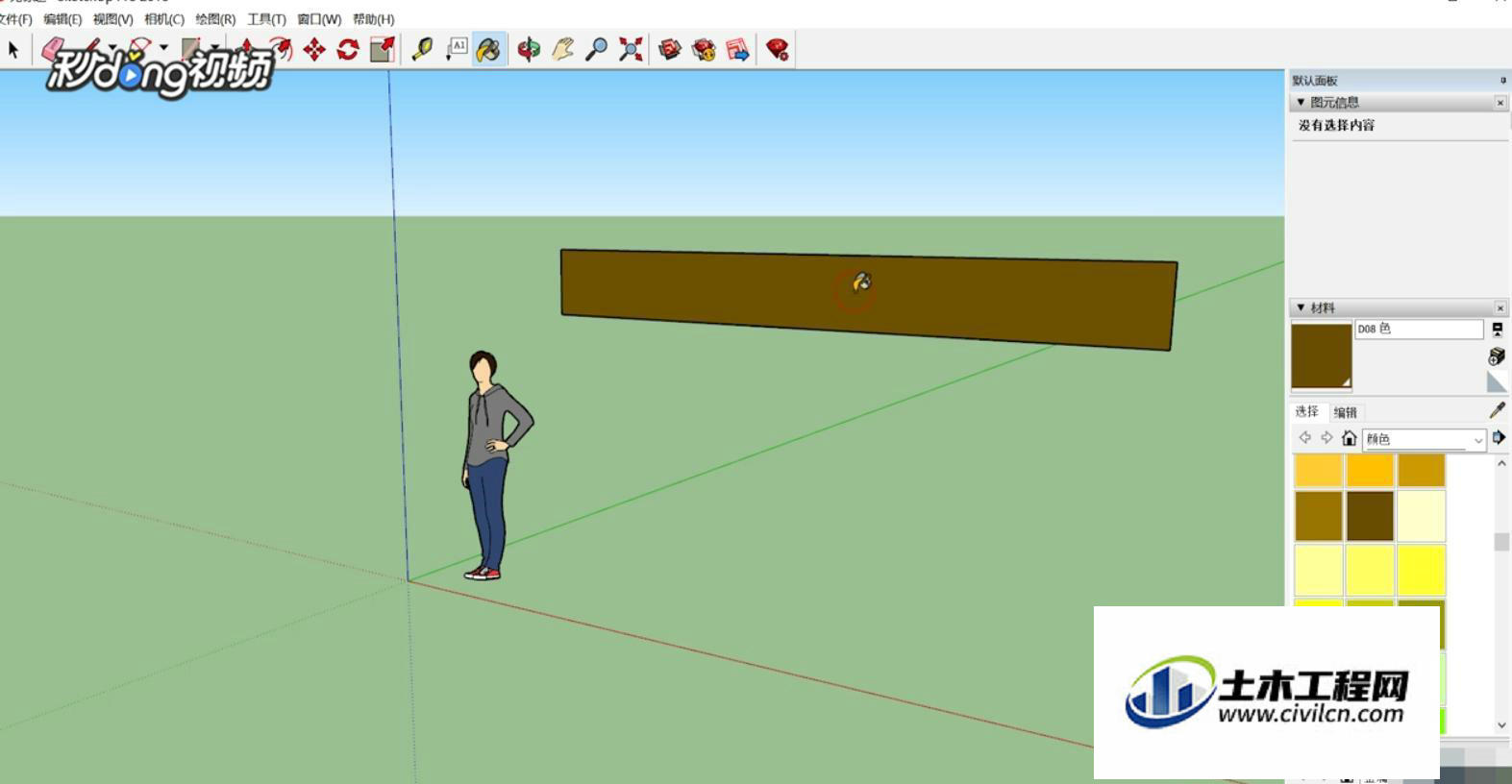Screen dimensions: 1512x784
Task: Click the create material icon
Action: [x=1497, y=356]
